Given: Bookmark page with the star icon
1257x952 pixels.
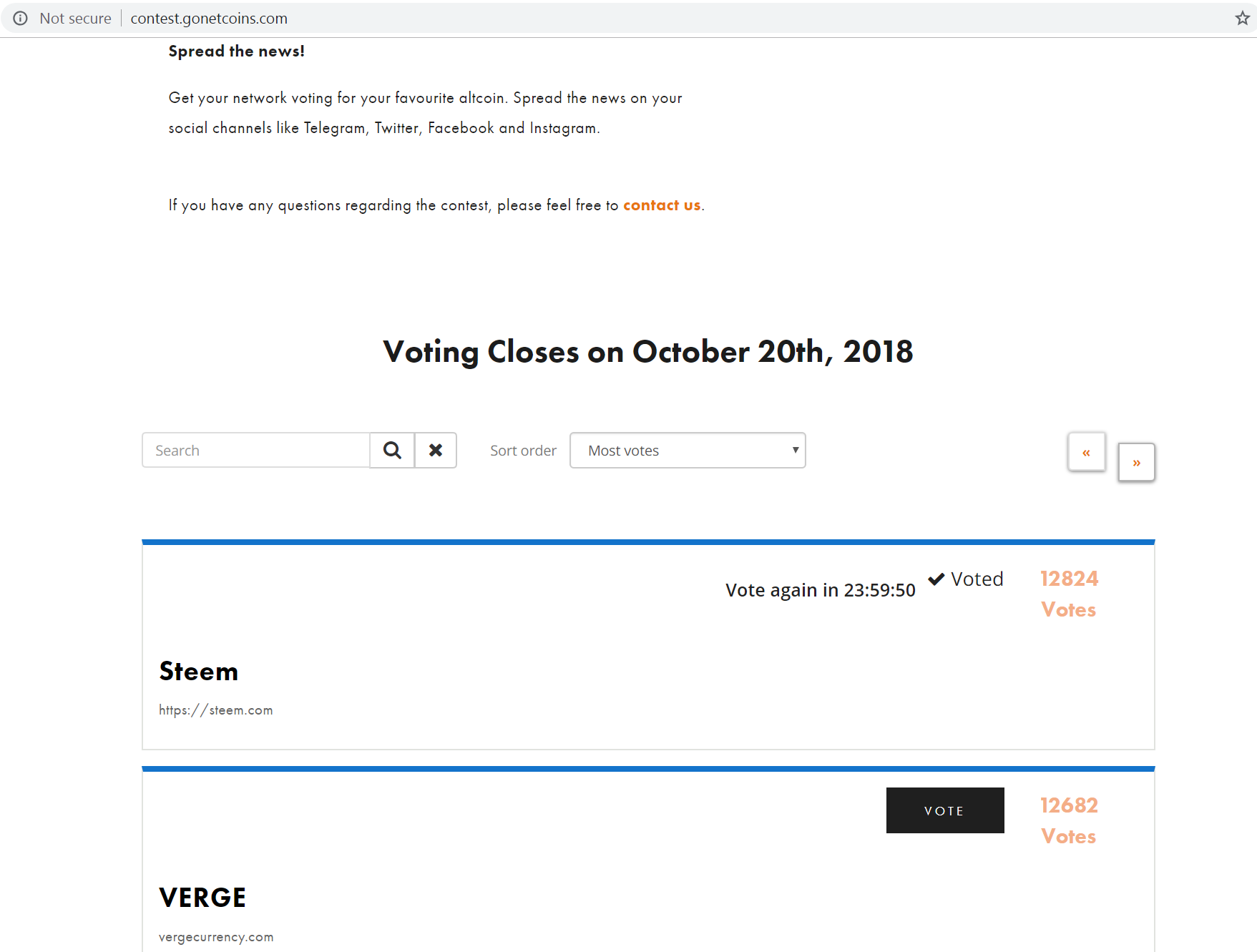Looking at the screenshot, I should pyautogui.click(x=1242, y=19).
